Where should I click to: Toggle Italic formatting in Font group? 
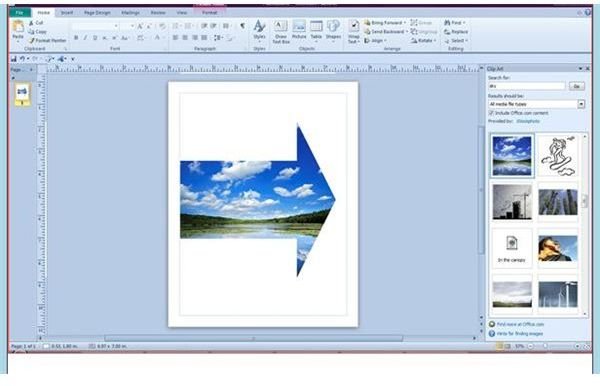pos(85,38)
